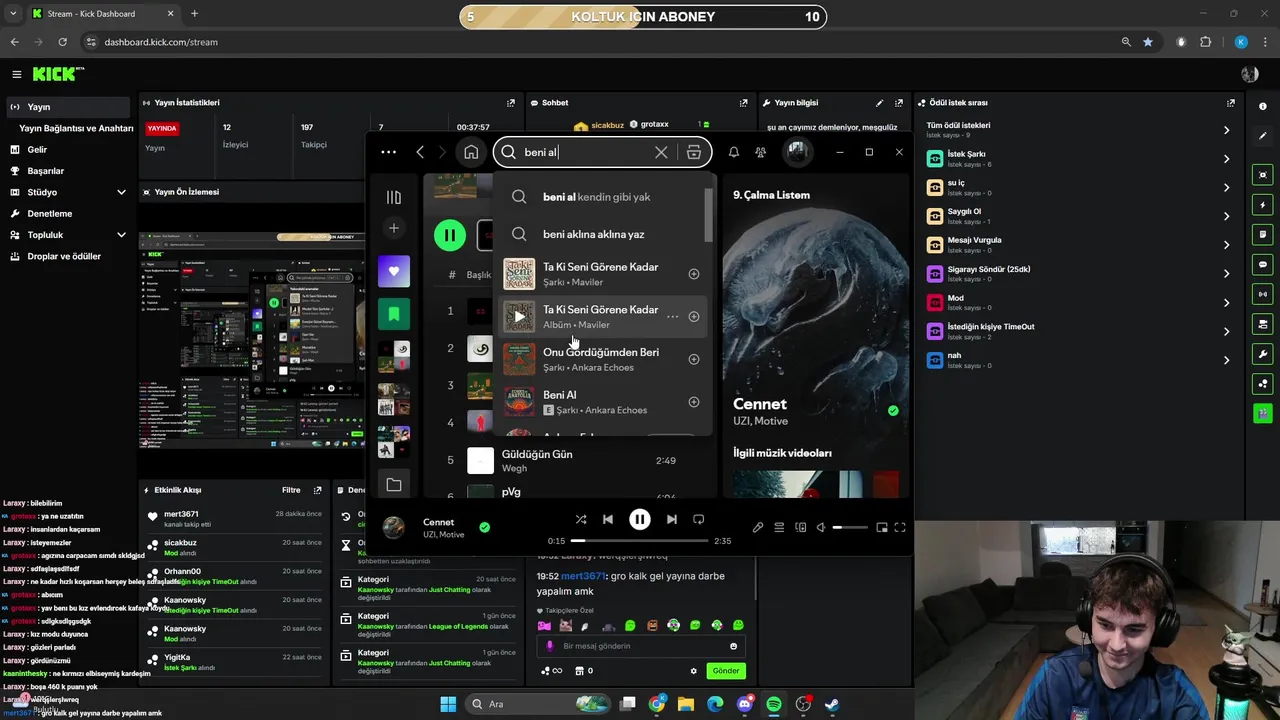This screenshot has width=1280, height=720.
Task: Open Filtre in Etkinlik Akışı panel
Action: (291, 490)
